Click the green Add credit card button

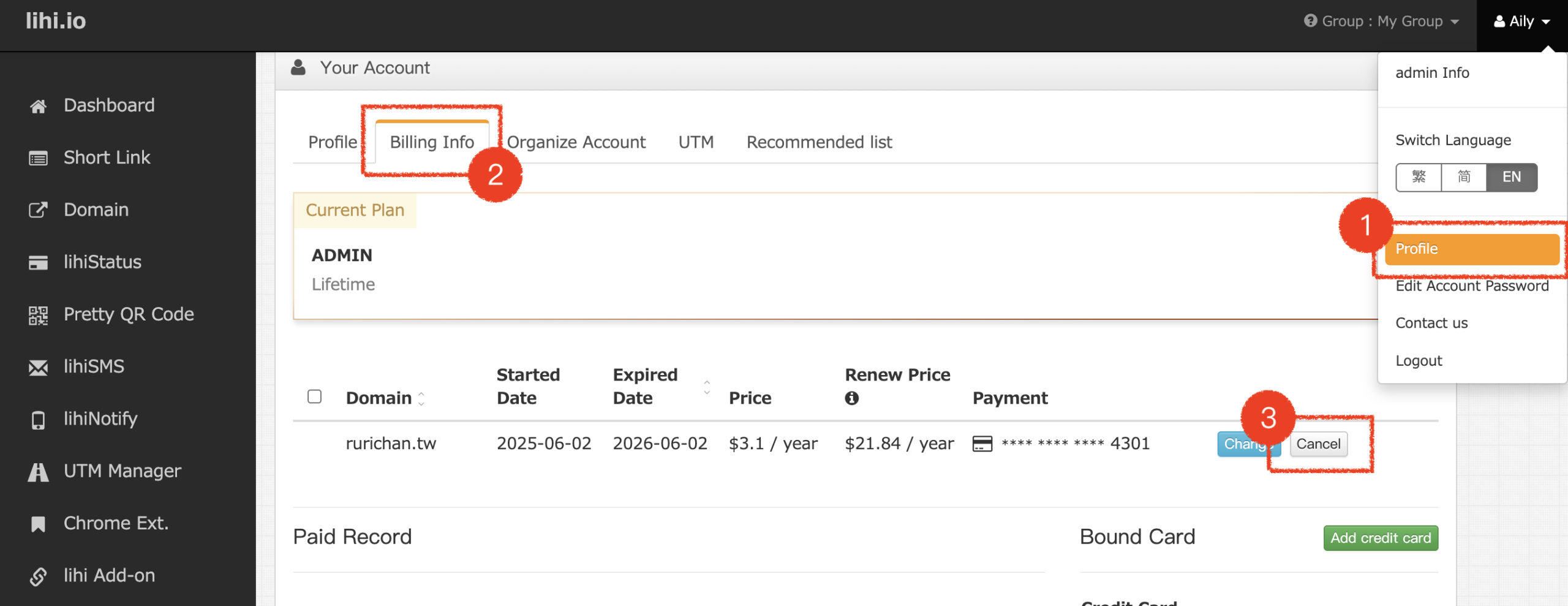[x=1381, y=538]
